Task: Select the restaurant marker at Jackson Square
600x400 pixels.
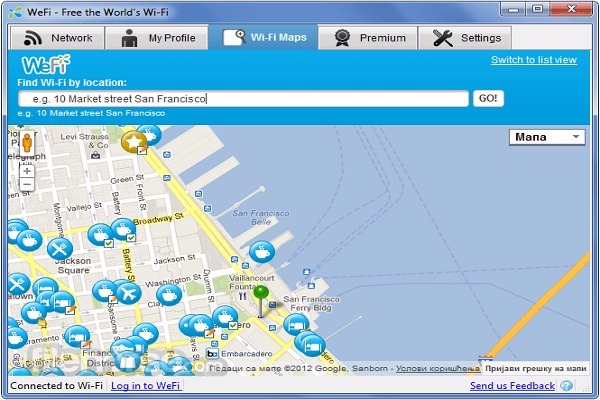Action: pyautogui.click(x=60, y=249)
